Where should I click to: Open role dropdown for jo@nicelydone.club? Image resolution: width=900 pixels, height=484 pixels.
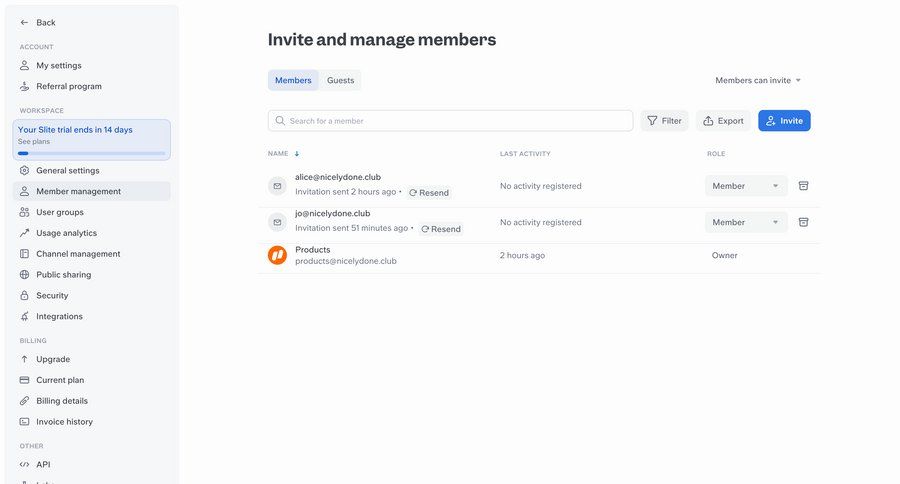tap(746, 222)
